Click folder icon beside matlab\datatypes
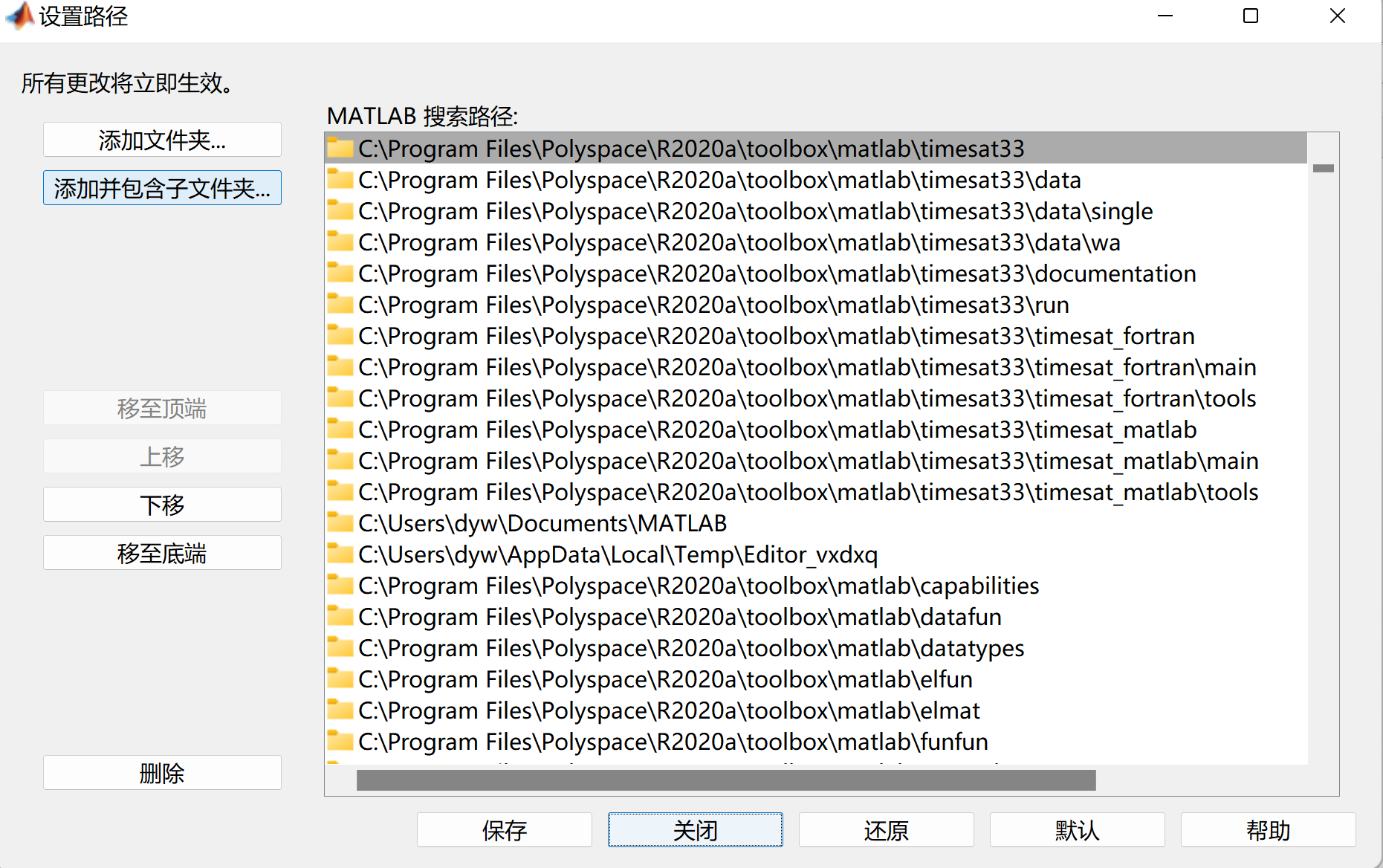Image resolution: width=1383 pixels, height=868 pixels. pos(340,647)
